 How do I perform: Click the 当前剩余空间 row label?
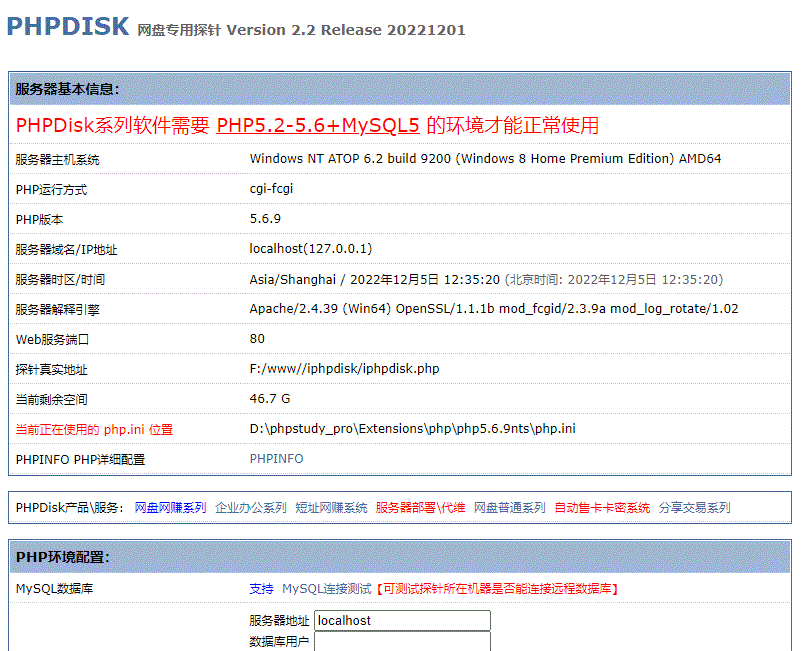click(x=51, y=400)
